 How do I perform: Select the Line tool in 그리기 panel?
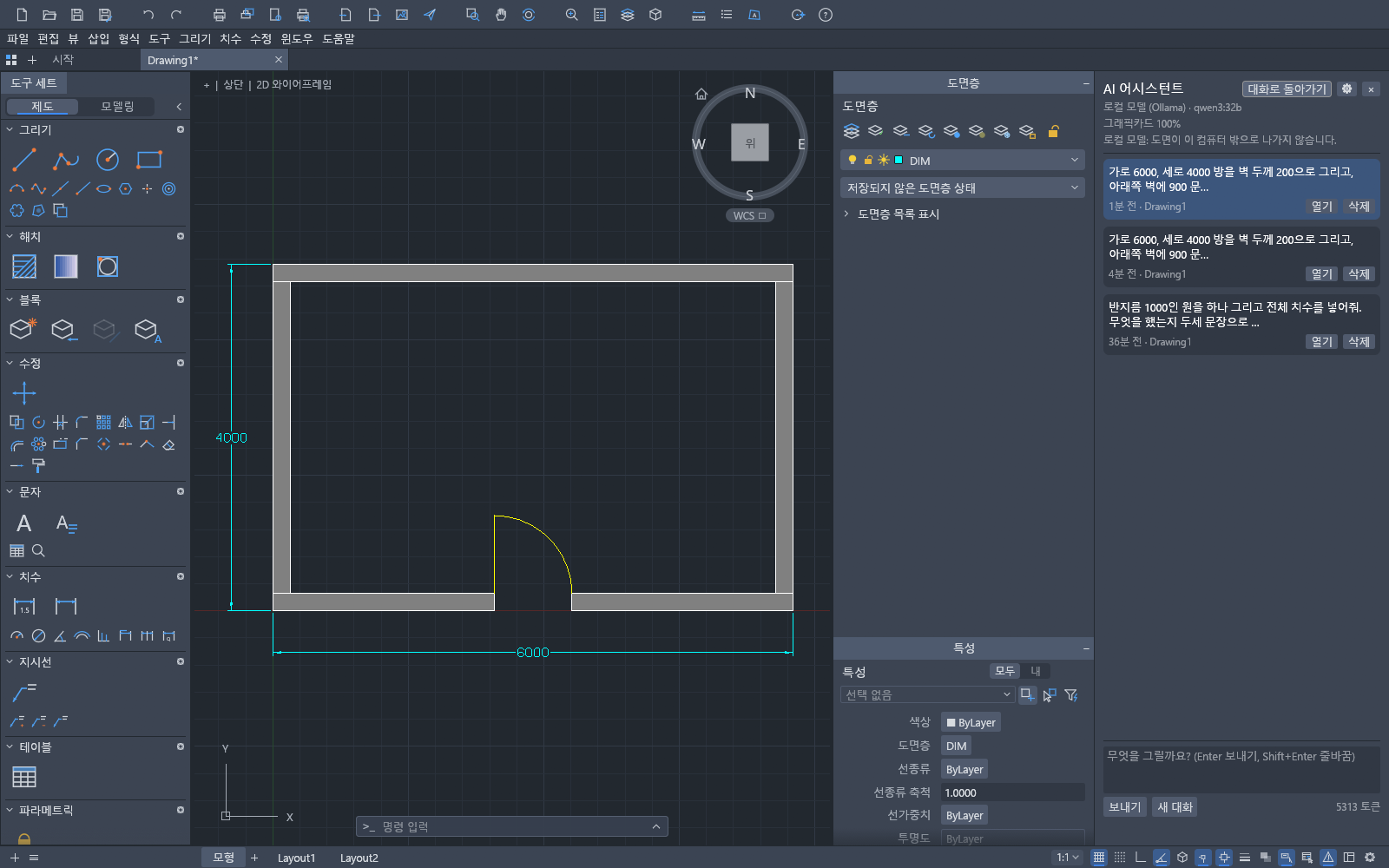pyautogui.click(x=24, y=160)
